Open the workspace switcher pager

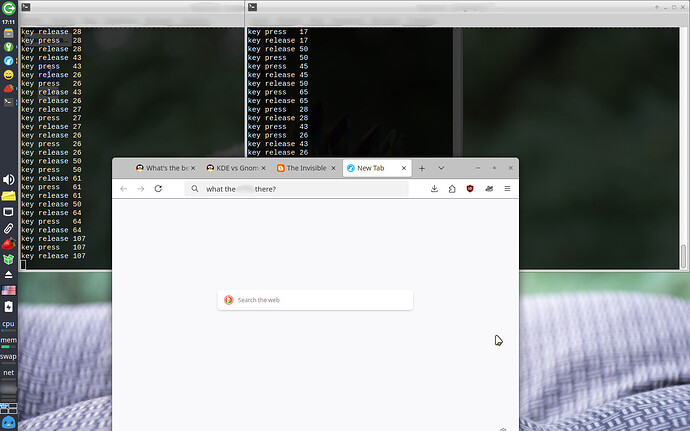click(8, 408)
